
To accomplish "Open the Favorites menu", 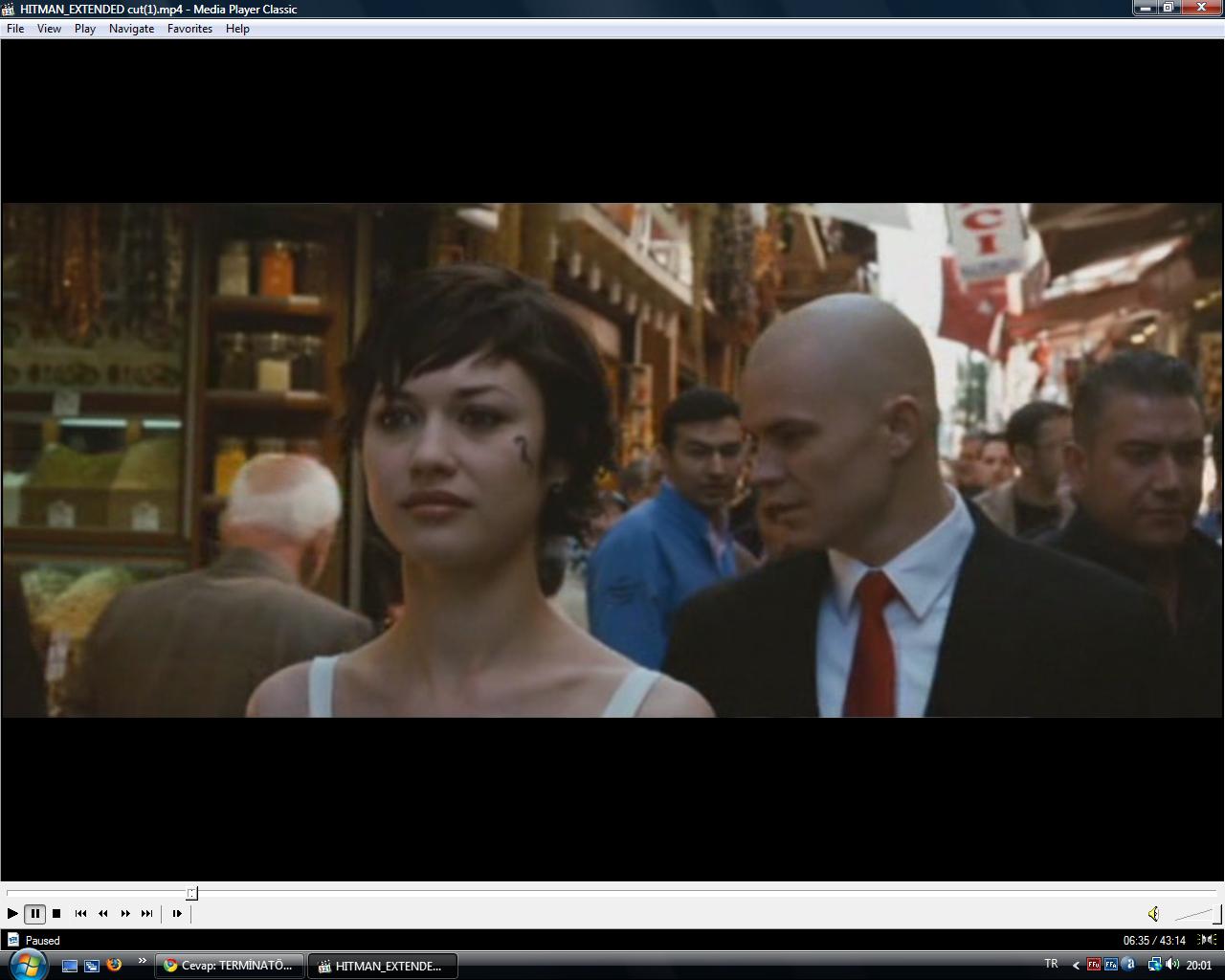I will pos(189,29).
